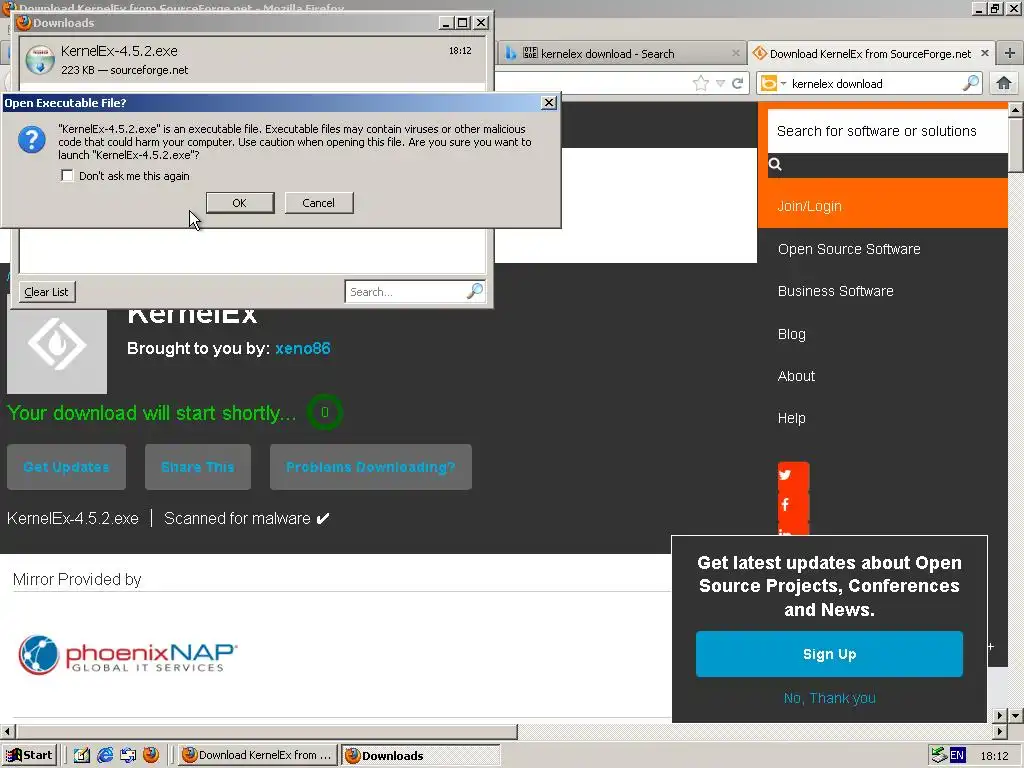This screenshot has height=768, width=1024.
Task: Select the KernelEx-4.5.2.exe download entry icon
Action: pyautogui.click(x=40, y=60)
